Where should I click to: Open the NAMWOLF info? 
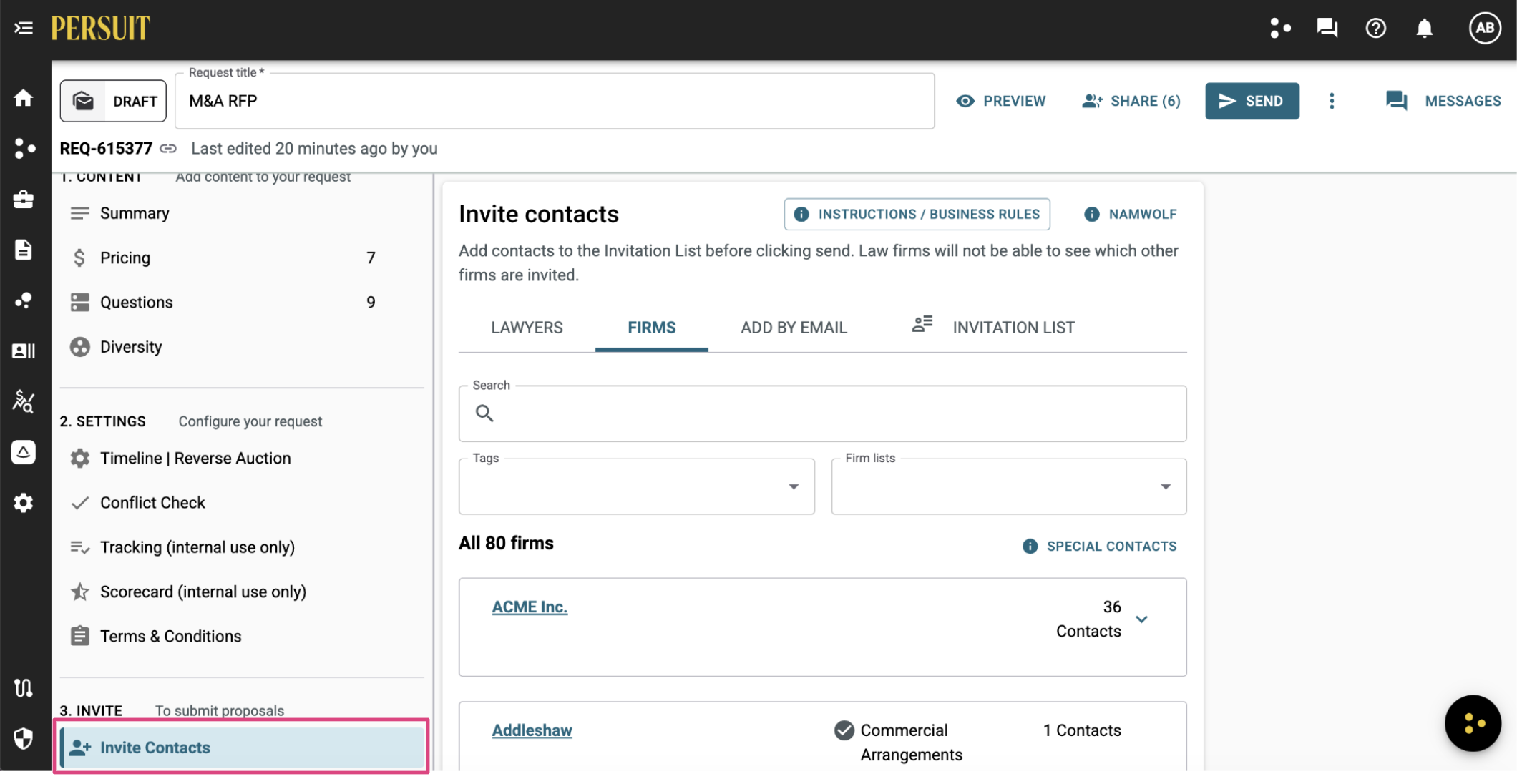pos(1131,214)
